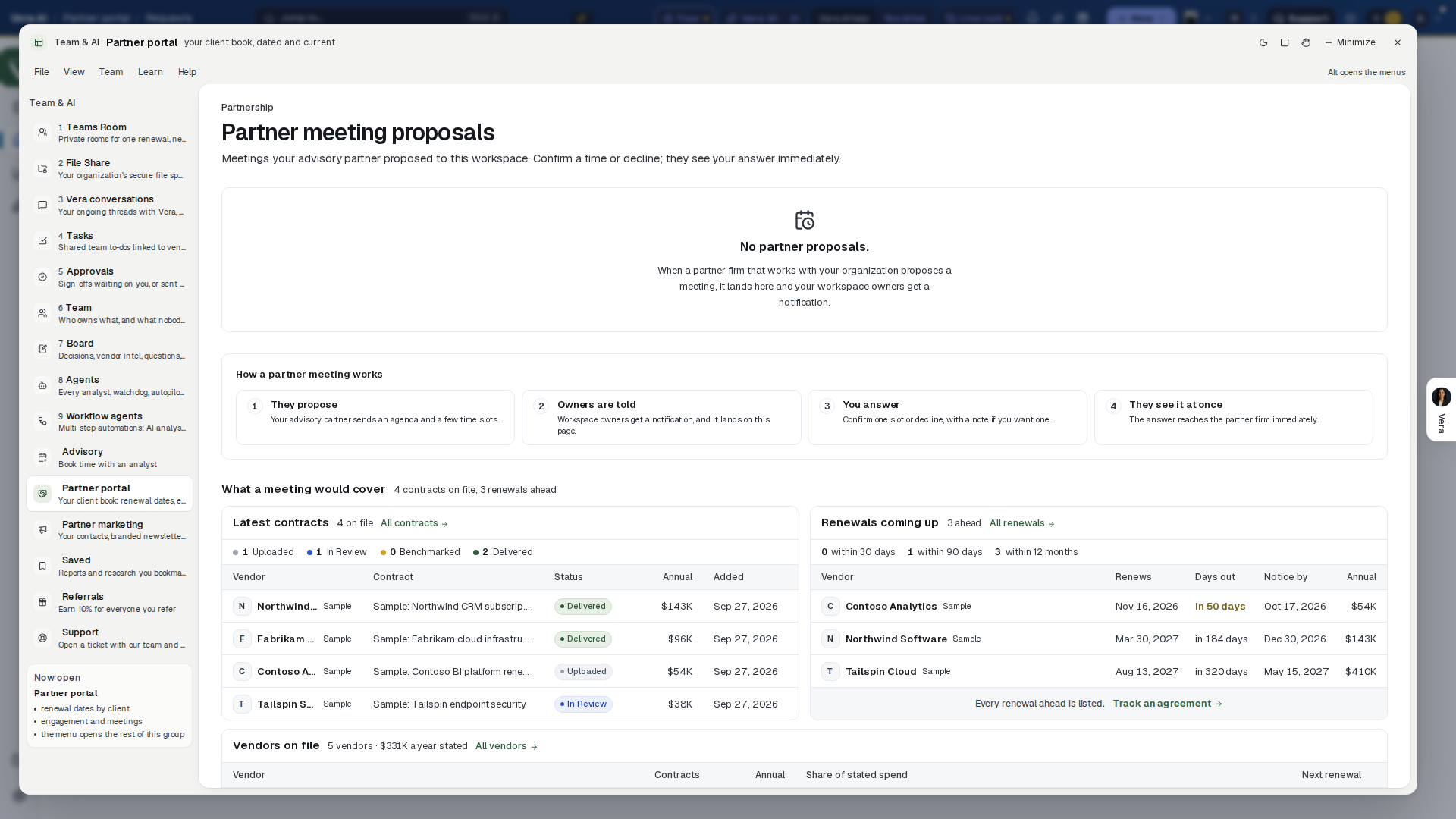Click the Referrals gift icon
The height and width of the screenshot is (819, 1456).
(42, 602)
